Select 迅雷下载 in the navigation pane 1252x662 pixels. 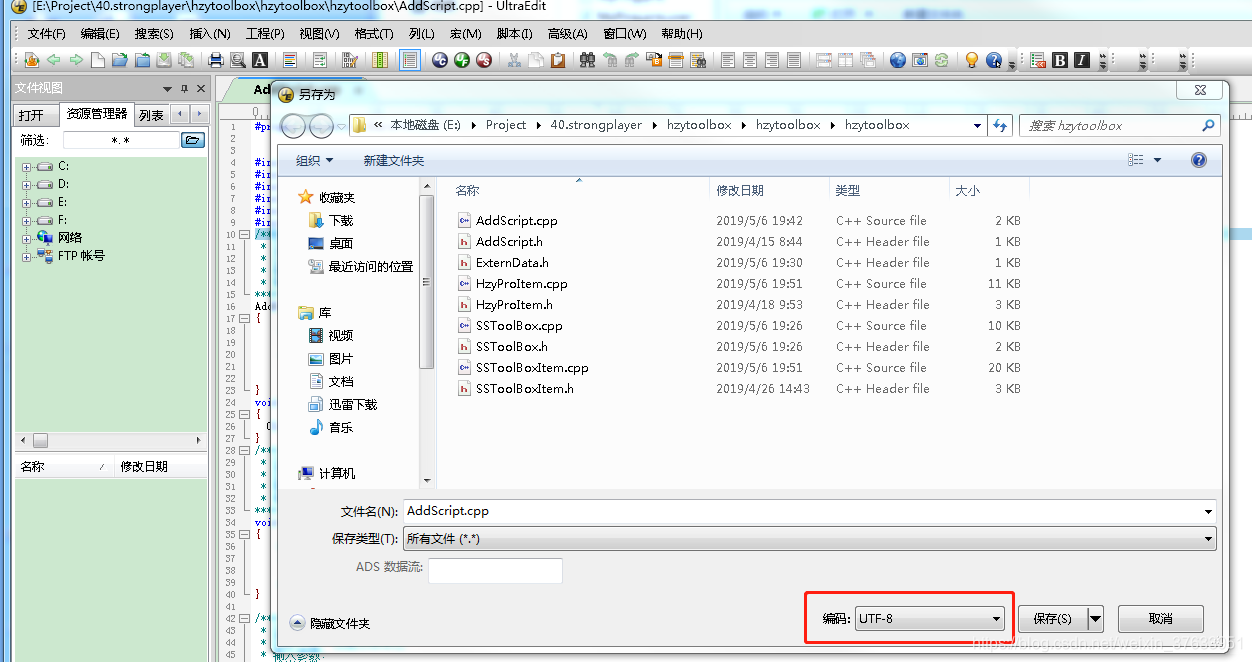tap(353, 404)
